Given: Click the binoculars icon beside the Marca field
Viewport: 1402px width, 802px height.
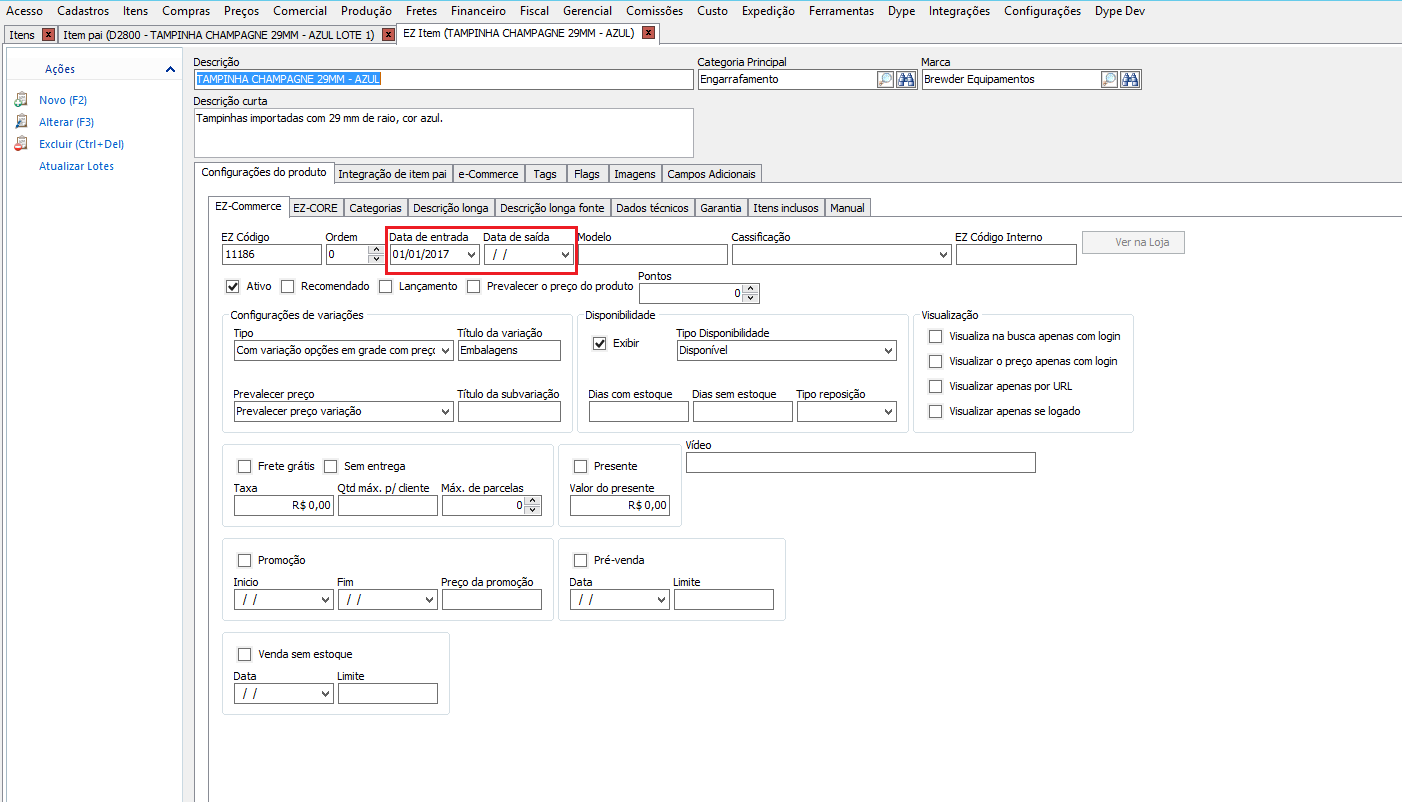Looking at the screenshot, I should click(1130, 80).
